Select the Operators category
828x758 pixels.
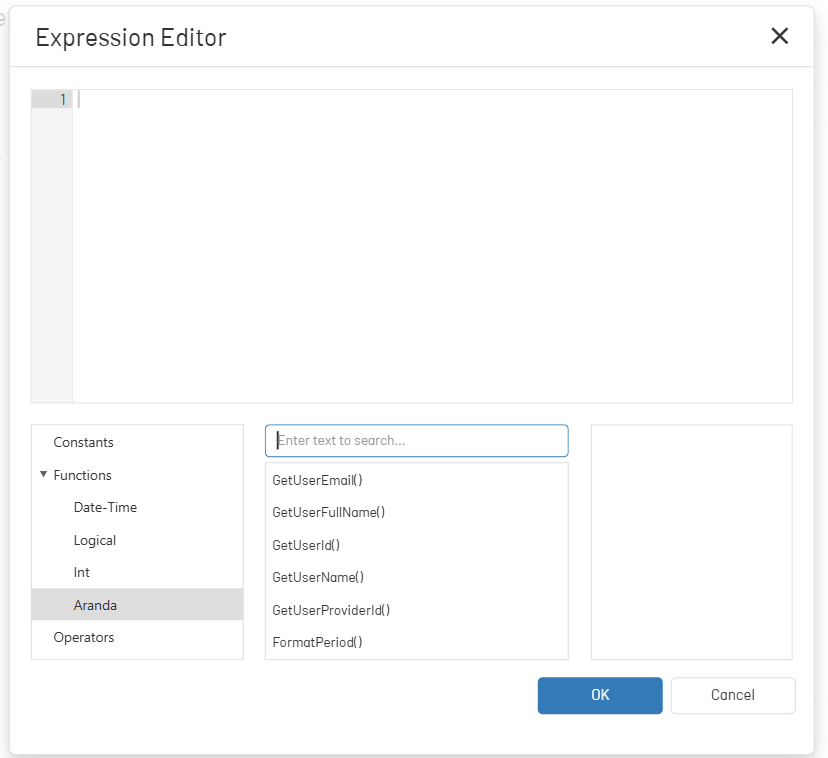pos(83,637)
